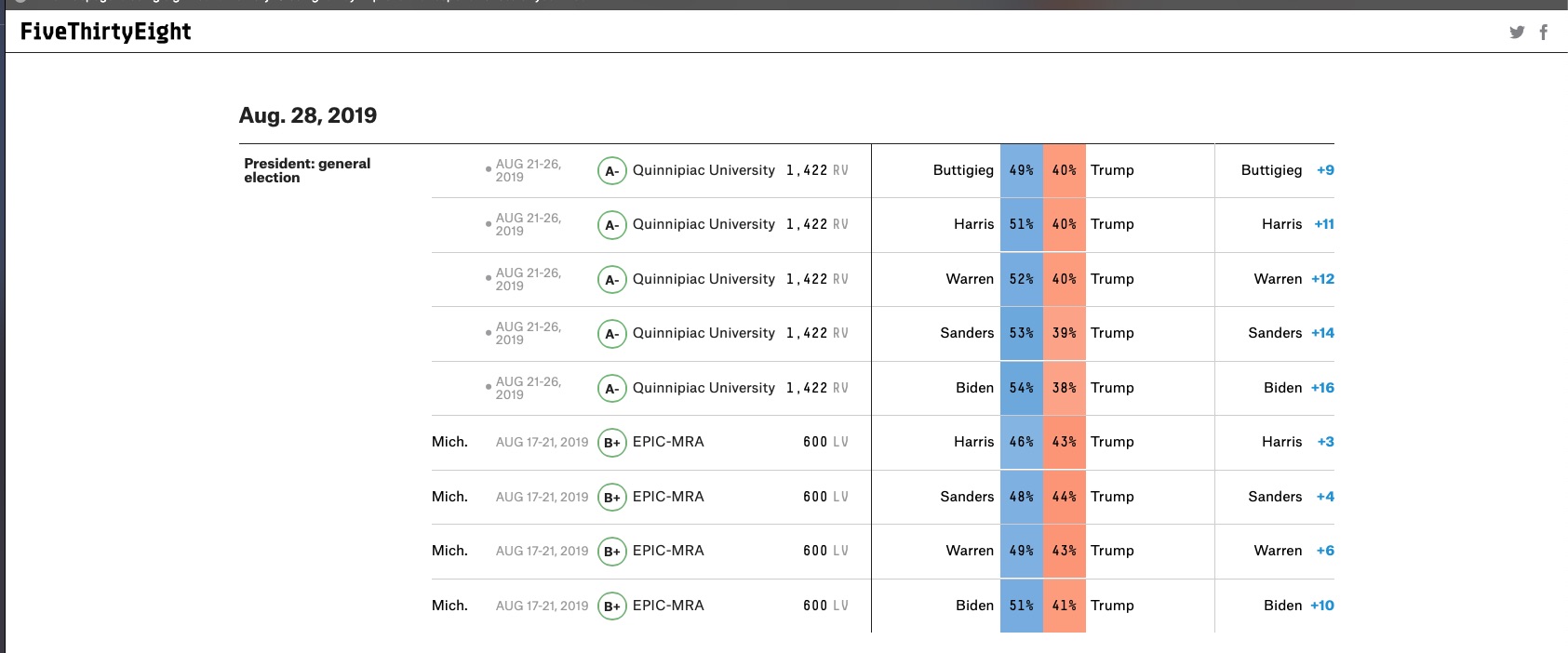Open EPIC-MRA link in Warren 49% row
This screenshot has height=653, width=1568.
[668, 551]
